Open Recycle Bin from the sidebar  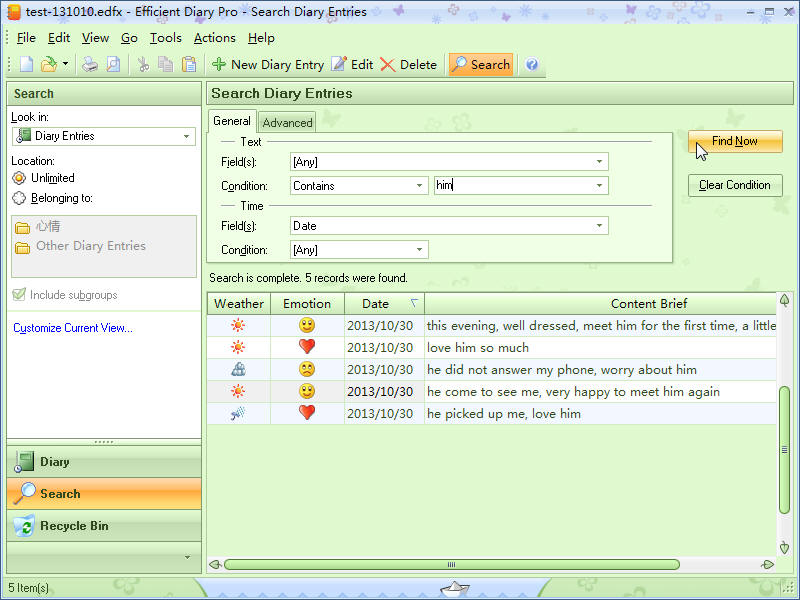73,526
